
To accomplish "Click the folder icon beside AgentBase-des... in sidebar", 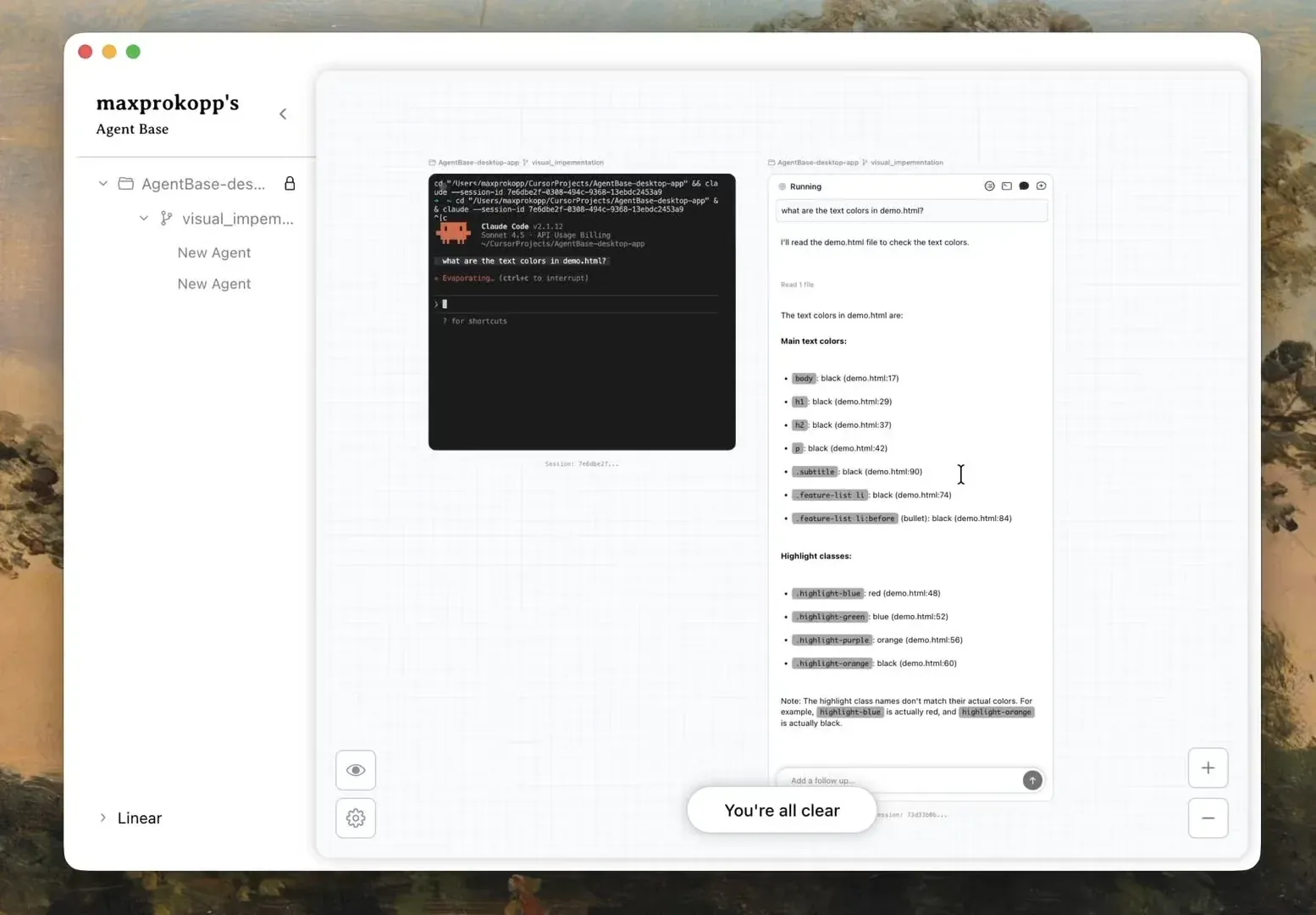I will (x=126, y=183).
